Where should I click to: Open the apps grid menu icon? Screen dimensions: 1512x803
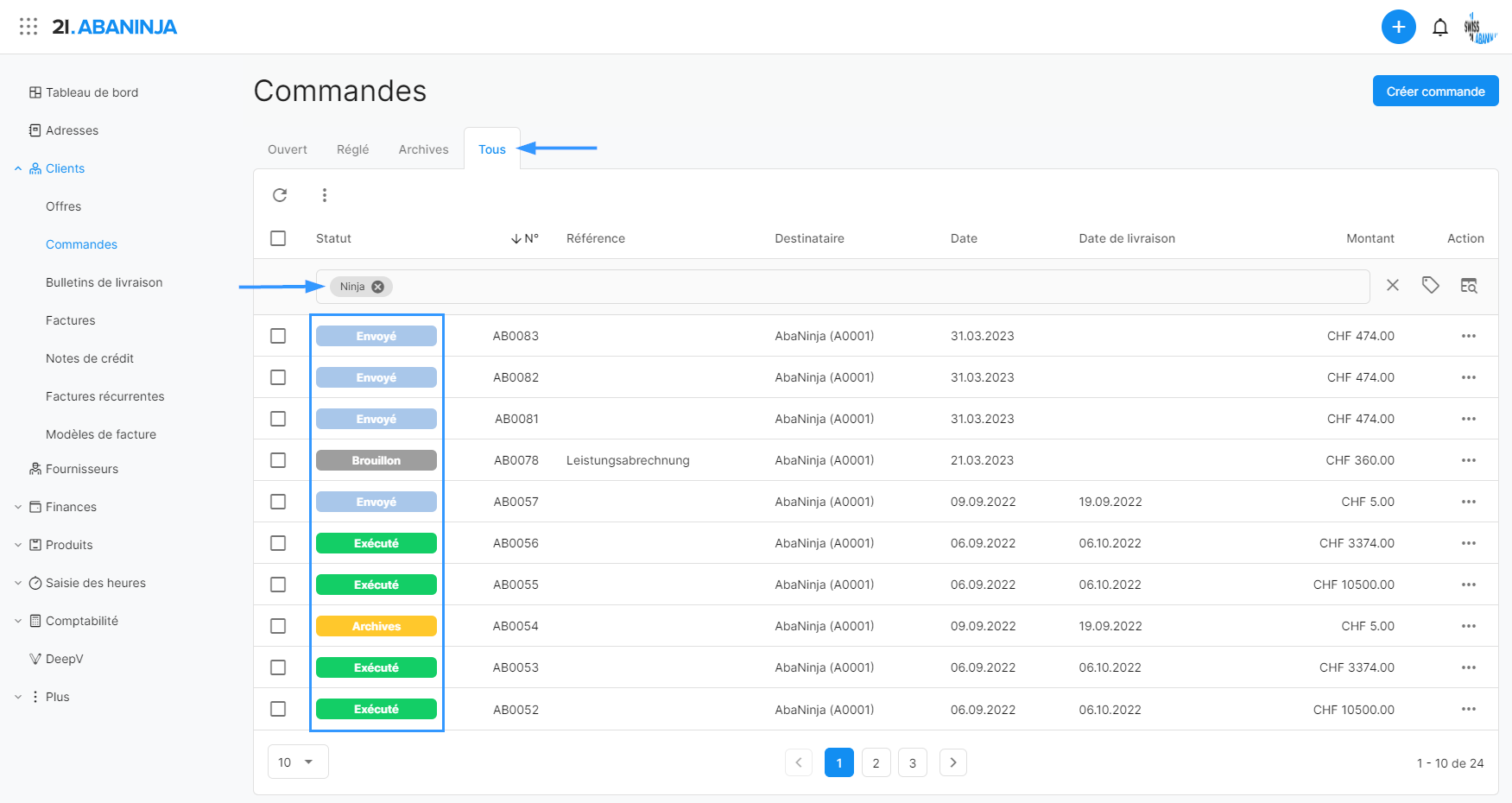tap(28, 27)
